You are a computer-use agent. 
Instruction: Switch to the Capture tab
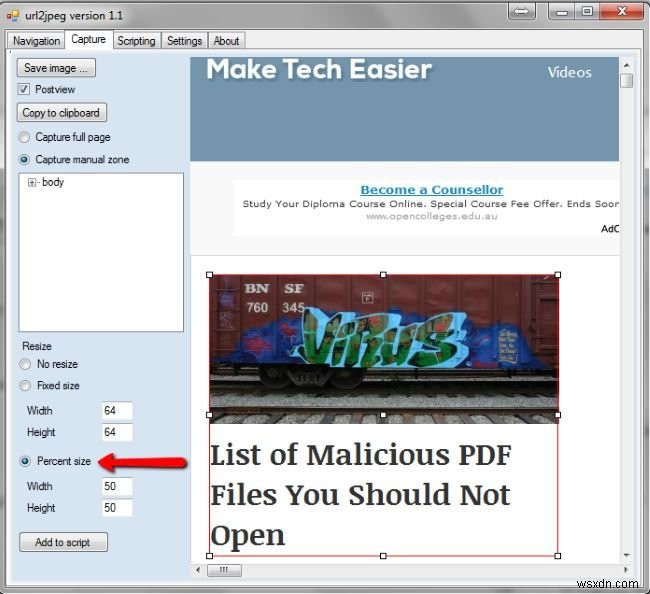88,40
